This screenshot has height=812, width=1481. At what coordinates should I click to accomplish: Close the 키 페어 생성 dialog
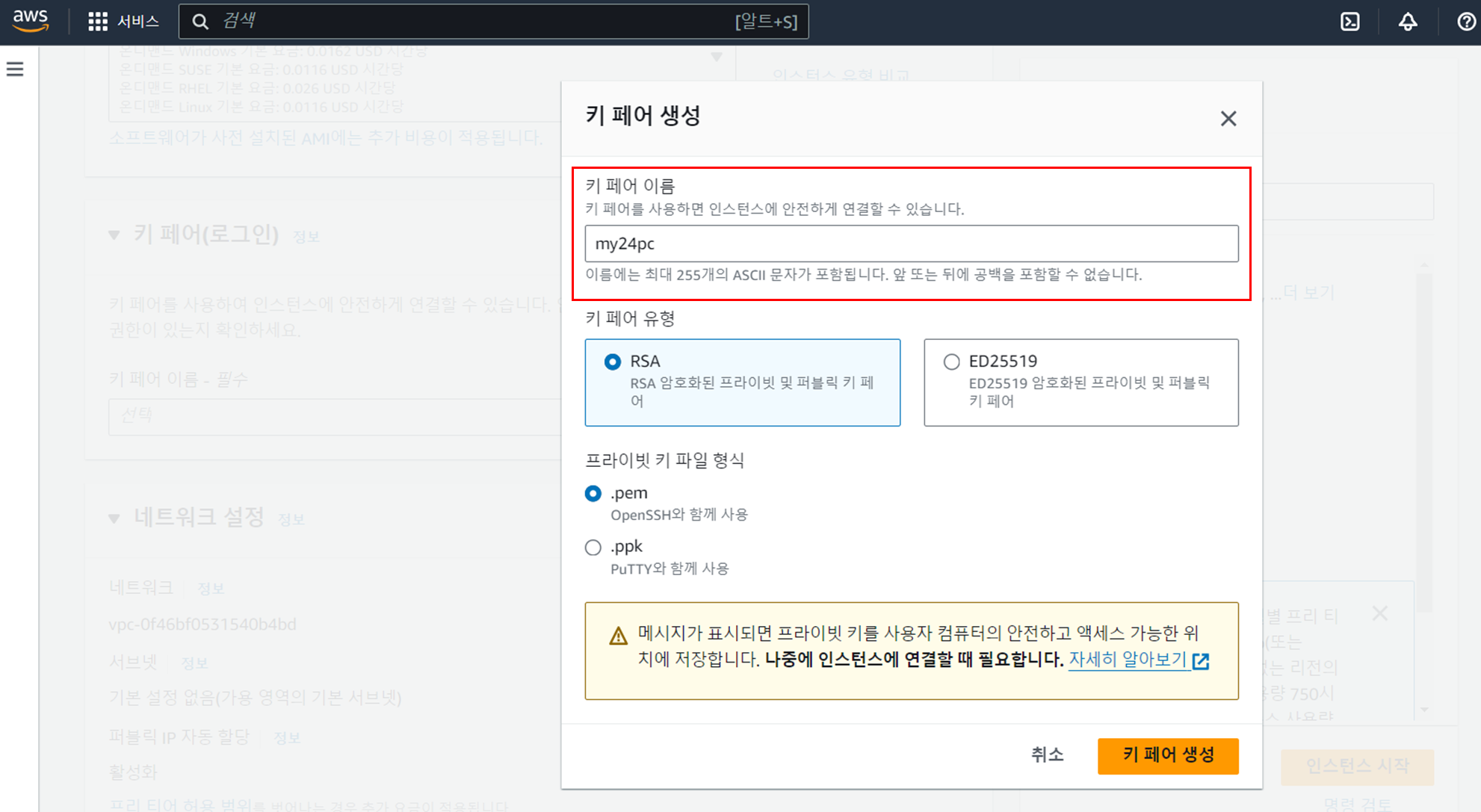point(1228,119)
